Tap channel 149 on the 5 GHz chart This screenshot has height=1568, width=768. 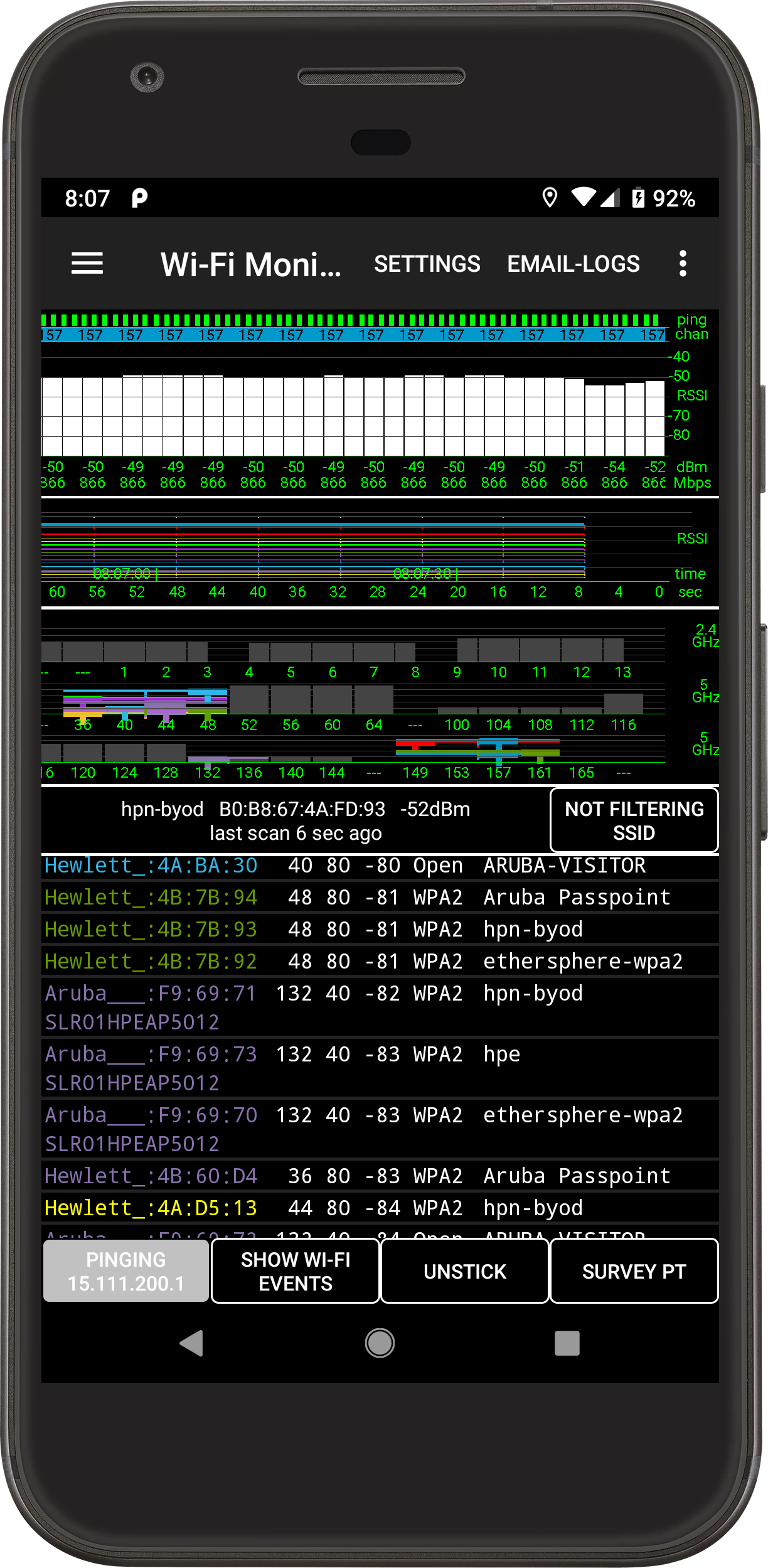(415, 773)
